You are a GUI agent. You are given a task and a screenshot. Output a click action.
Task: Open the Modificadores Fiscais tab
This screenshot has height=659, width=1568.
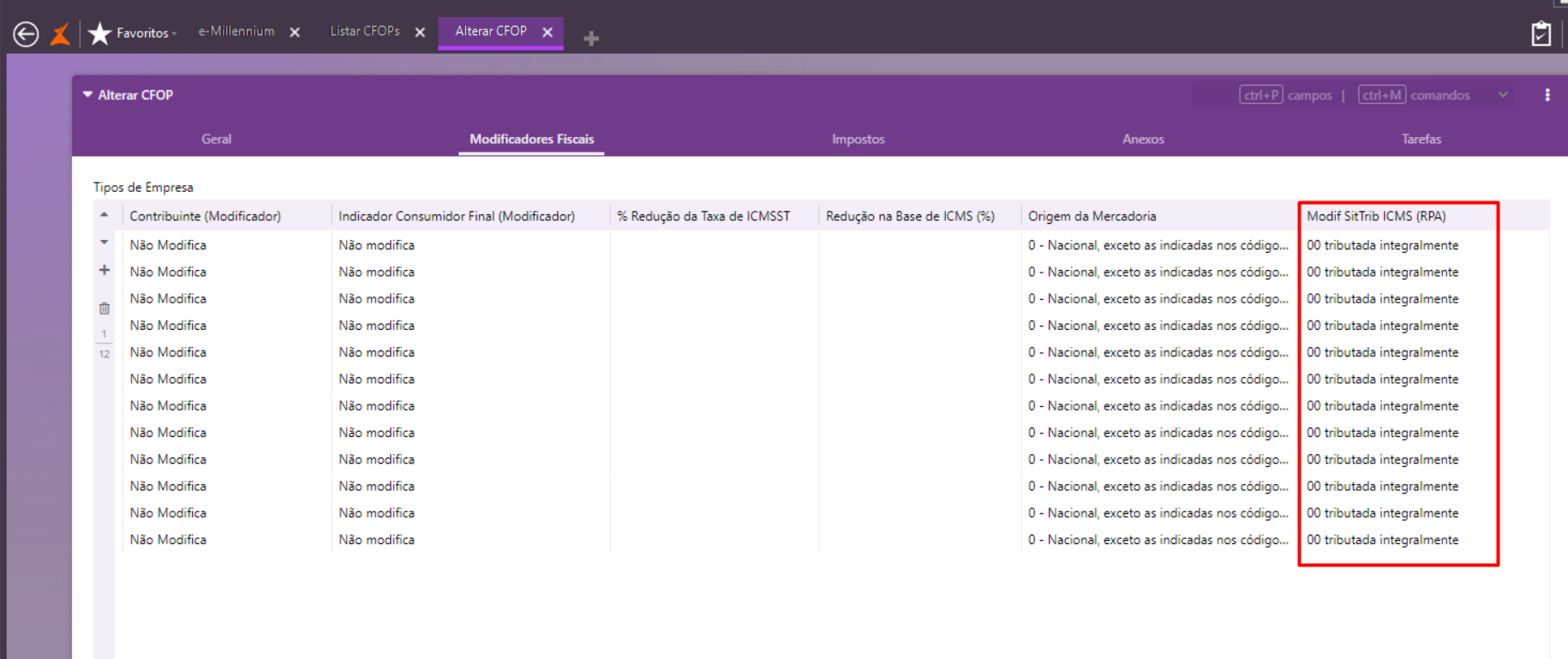point(531,139)
